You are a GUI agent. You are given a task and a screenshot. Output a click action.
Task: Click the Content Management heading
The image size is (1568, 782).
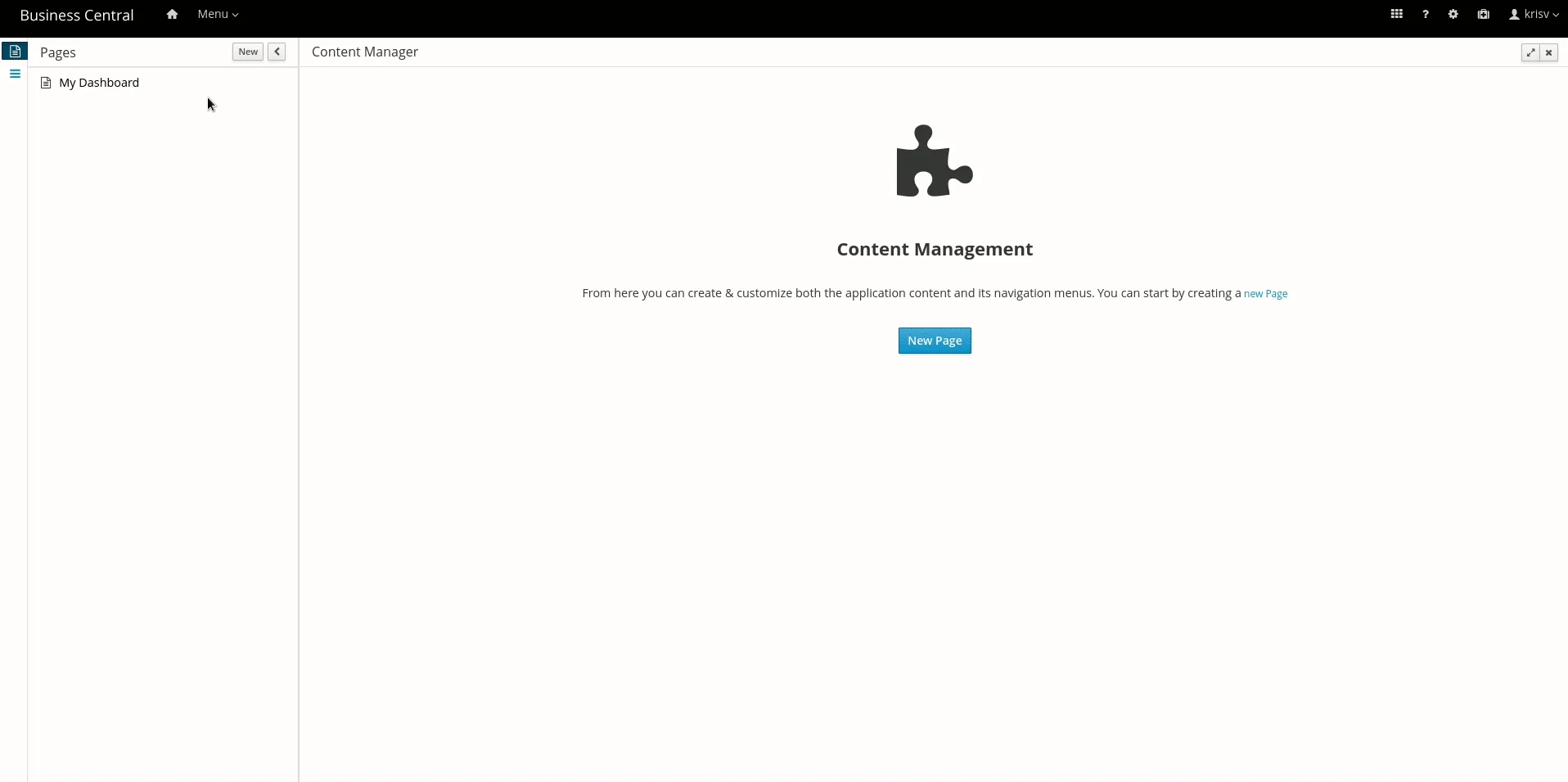point(935,249)
